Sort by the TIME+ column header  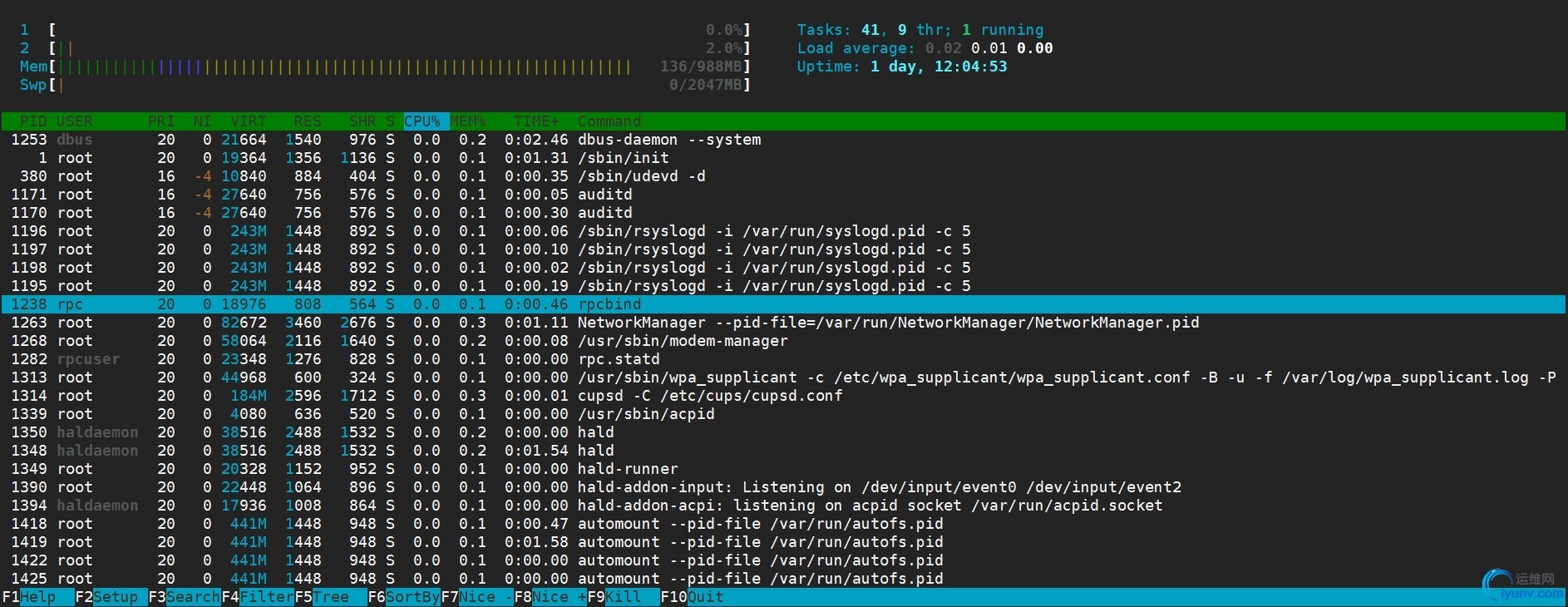pos(536,121)
